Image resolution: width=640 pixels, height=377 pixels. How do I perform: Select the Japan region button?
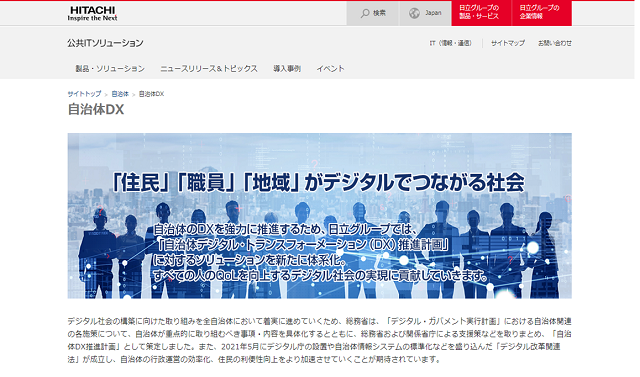425,13
